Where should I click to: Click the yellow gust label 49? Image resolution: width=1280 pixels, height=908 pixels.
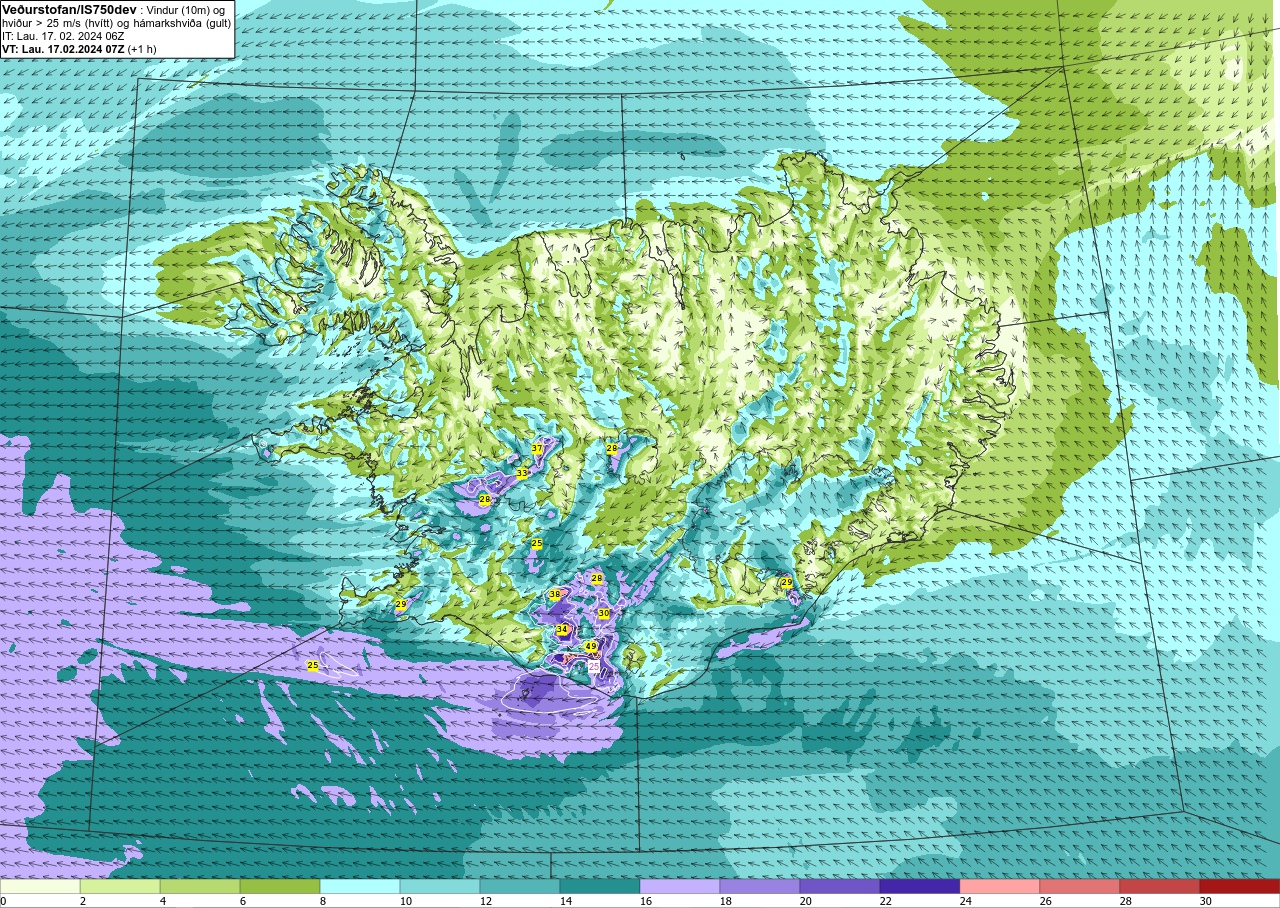591,647
